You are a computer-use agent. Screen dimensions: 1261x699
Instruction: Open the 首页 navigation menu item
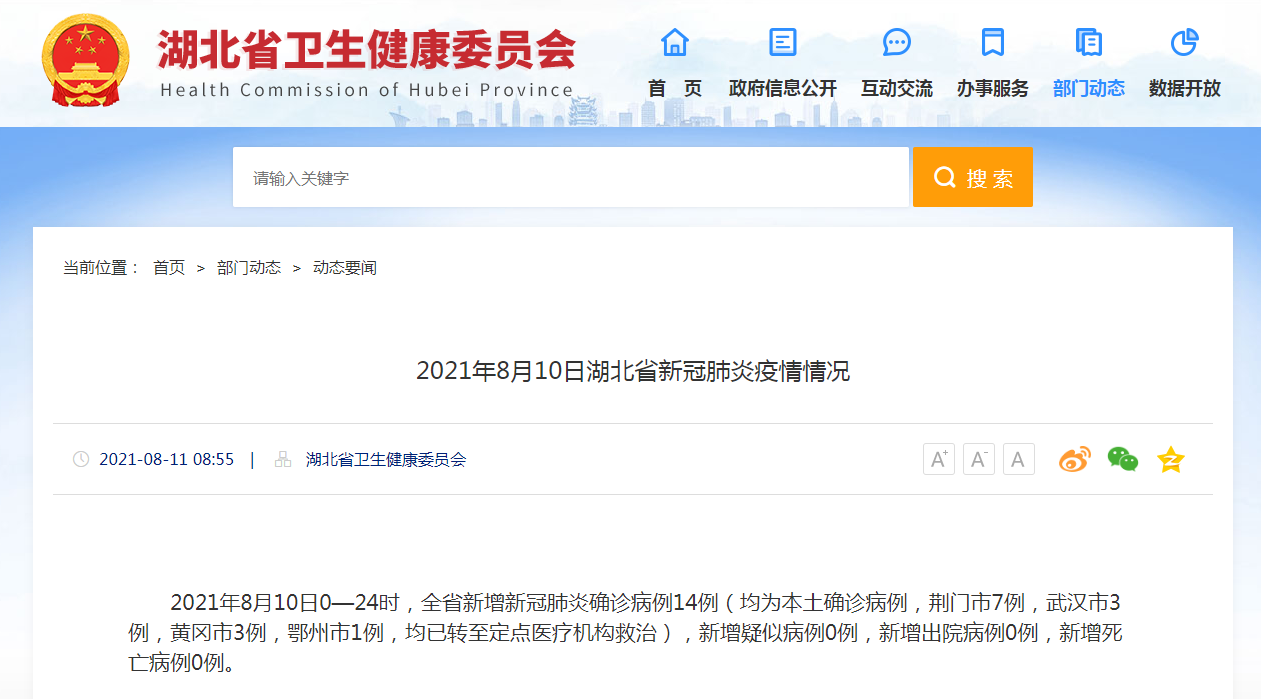675,88
